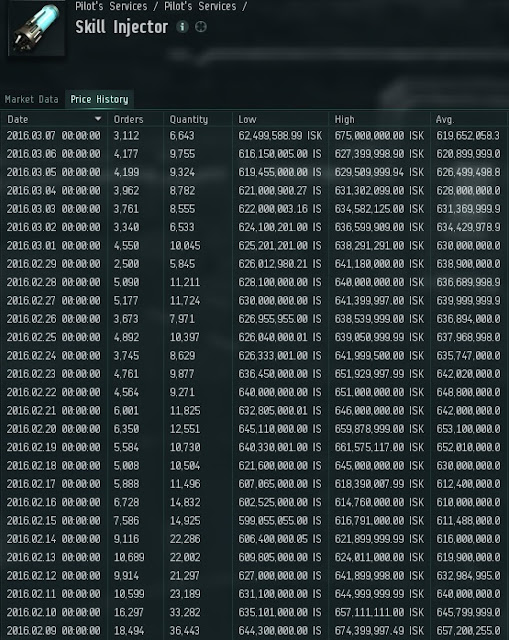This screenshot has height=640, width=509.
Task: Click orders value 5,177
Action: pyautogui.click(x=127, y=301)
